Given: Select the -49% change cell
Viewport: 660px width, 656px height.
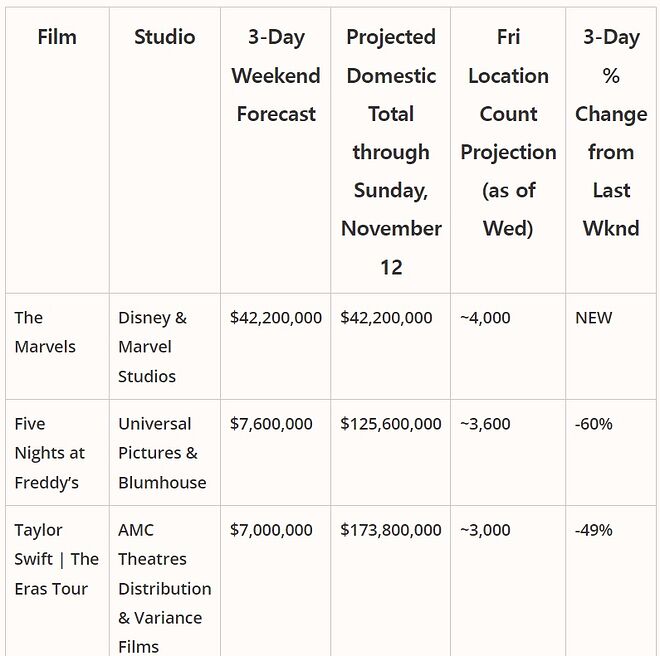Looking at the screenshot, I should [x=594, y=530].
